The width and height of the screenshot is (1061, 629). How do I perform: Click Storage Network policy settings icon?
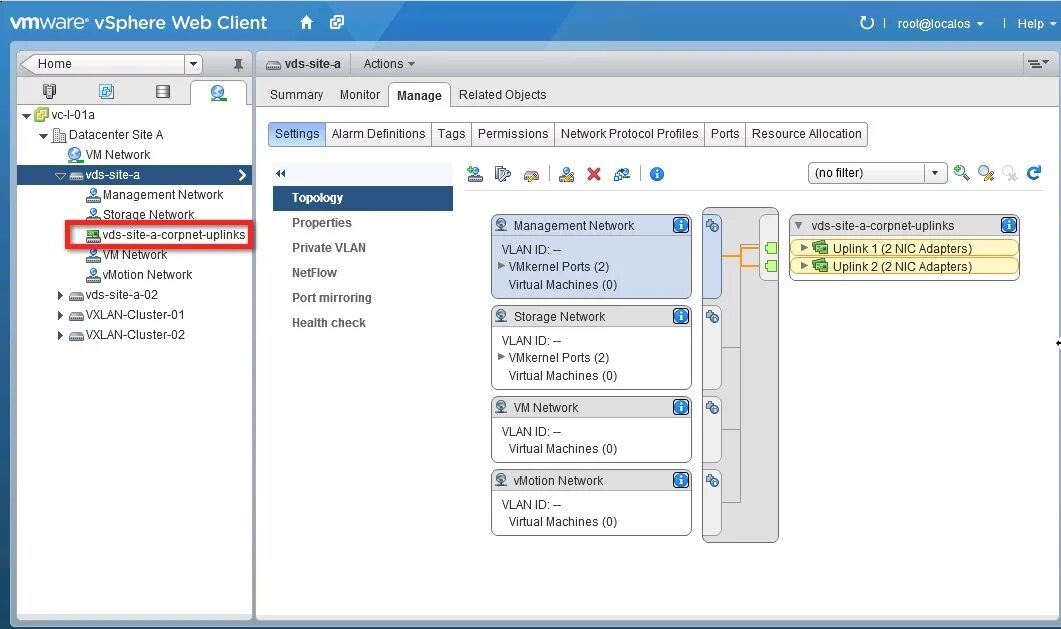(712, 316)
